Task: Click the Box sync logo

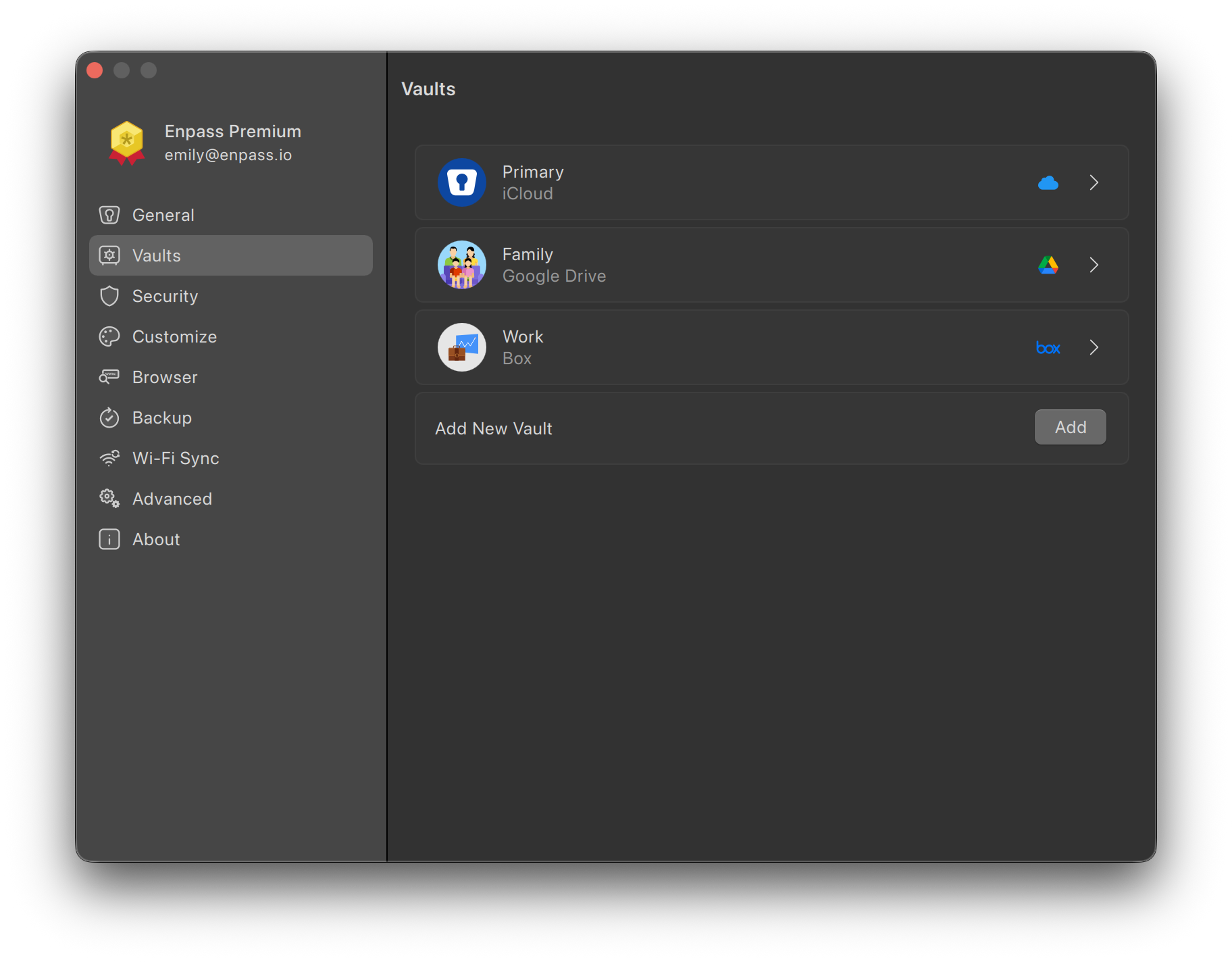Action: coord(1048,348)
